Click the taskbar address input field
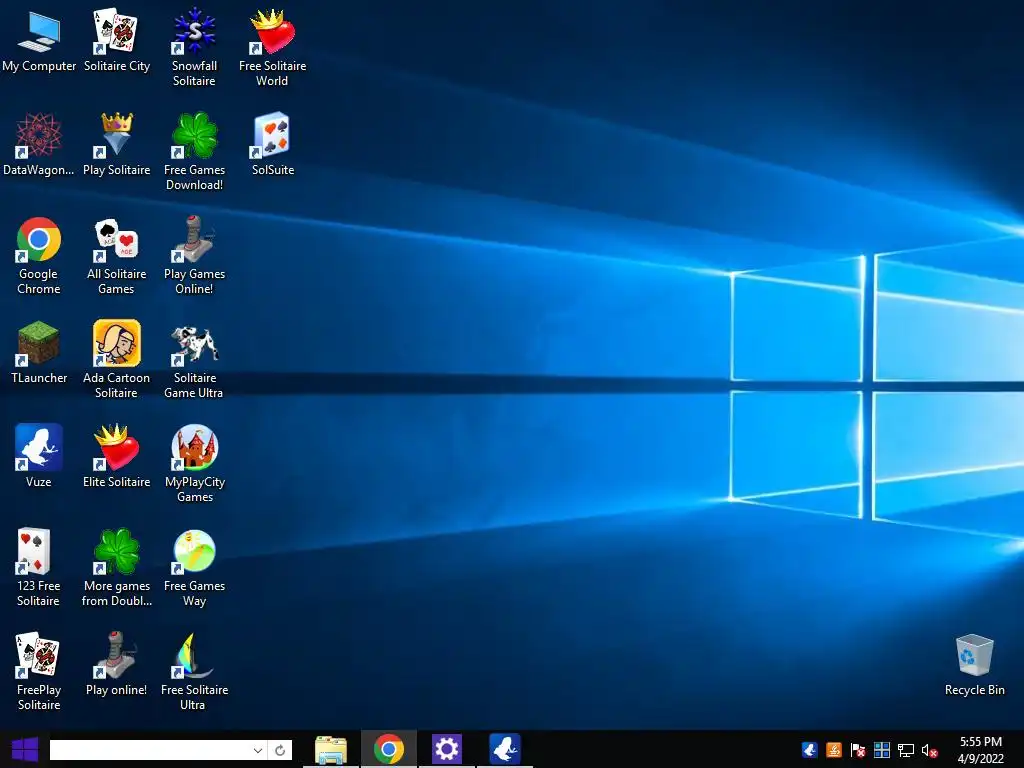 150,750
